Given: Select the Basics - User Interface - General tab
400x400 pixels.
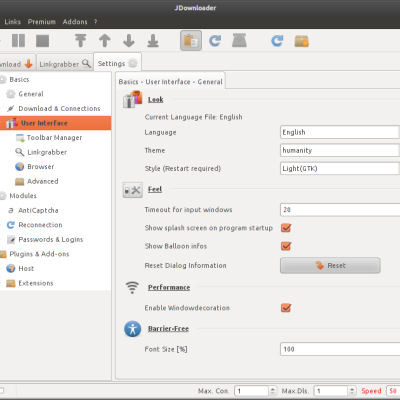Looking at the screenshot, I should pos(170,82).
